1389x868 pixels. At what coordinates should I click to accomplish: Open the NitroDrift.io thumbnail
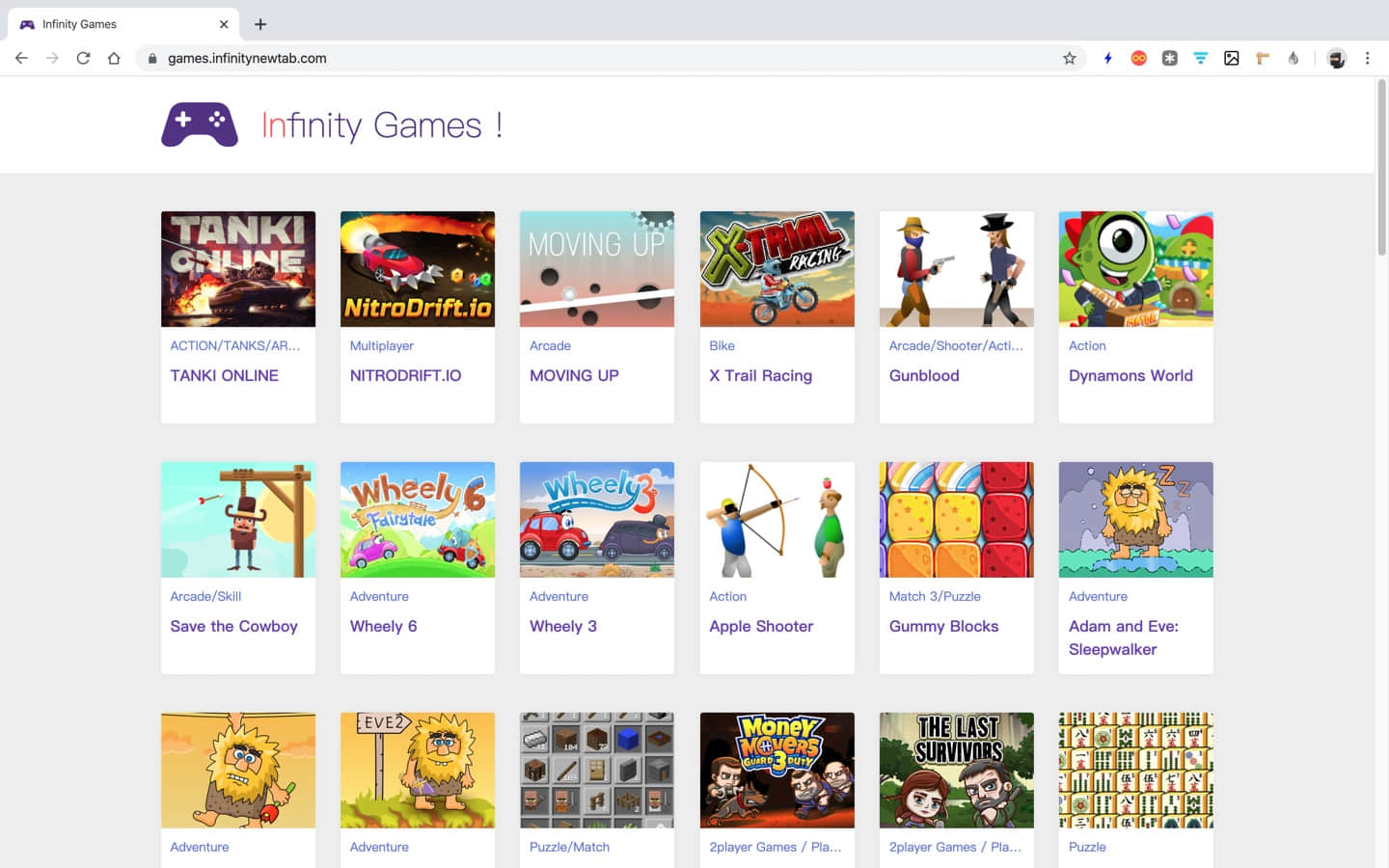click(418, 269)
